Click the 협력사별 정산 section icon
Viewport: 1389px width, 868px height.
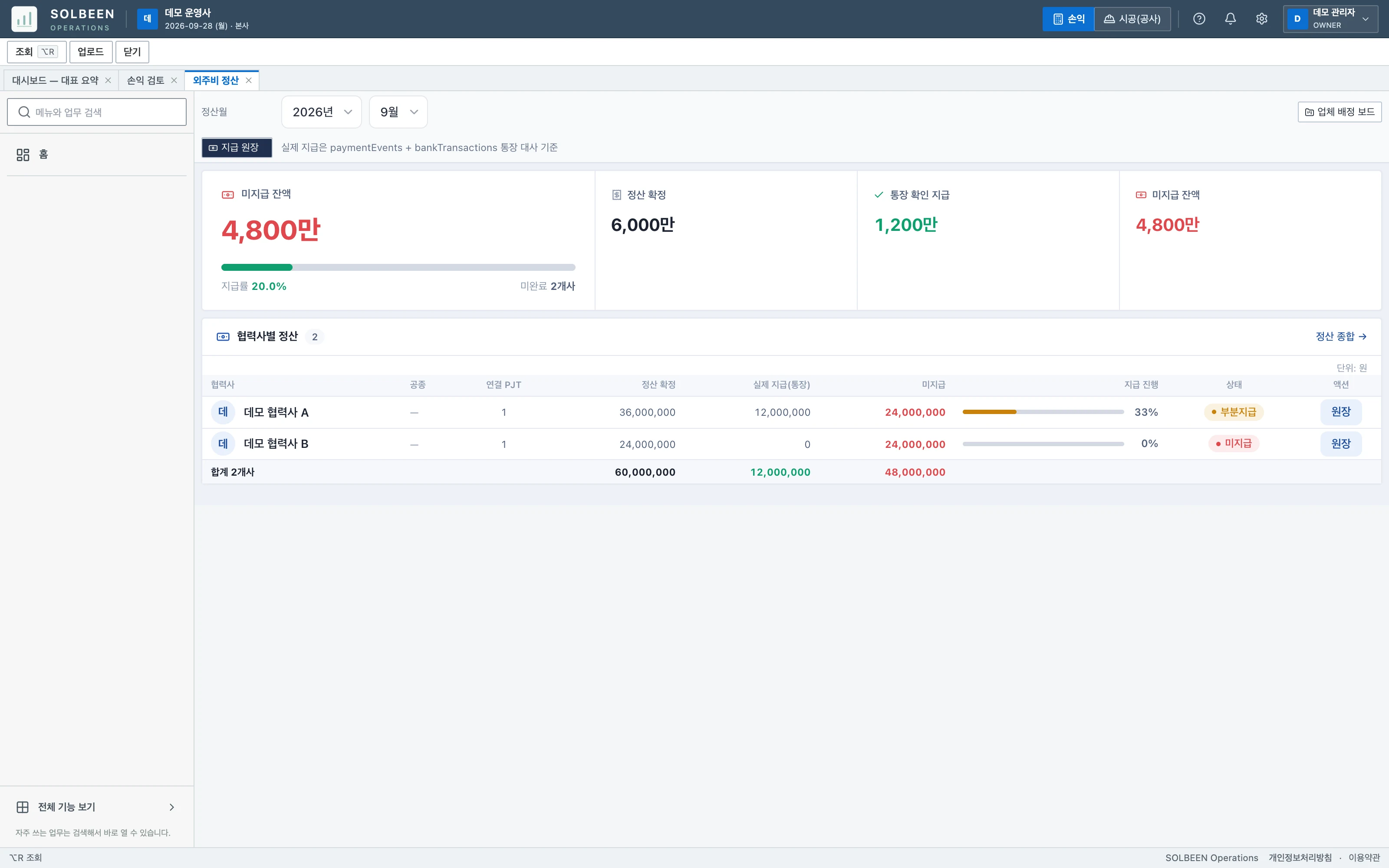click(x=223, y=336)
